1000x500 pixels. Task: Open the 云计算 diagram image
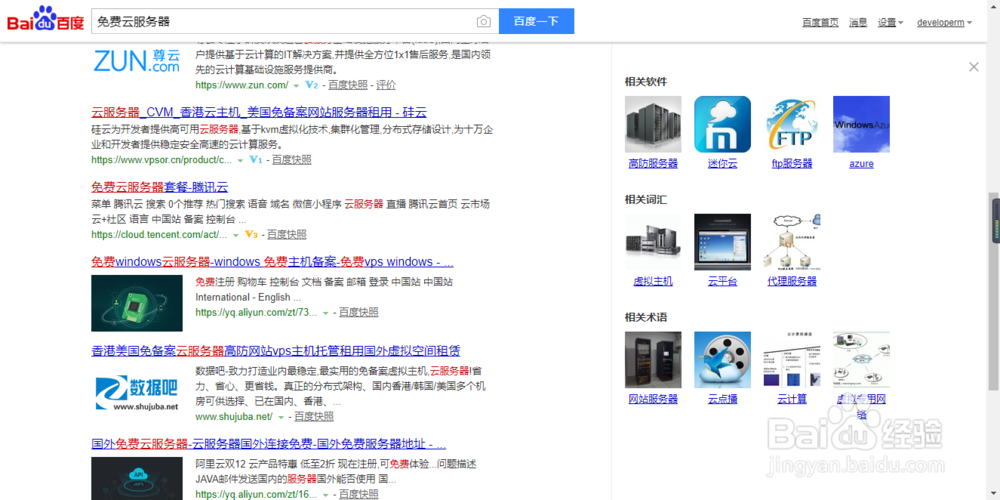pos(791,360)
